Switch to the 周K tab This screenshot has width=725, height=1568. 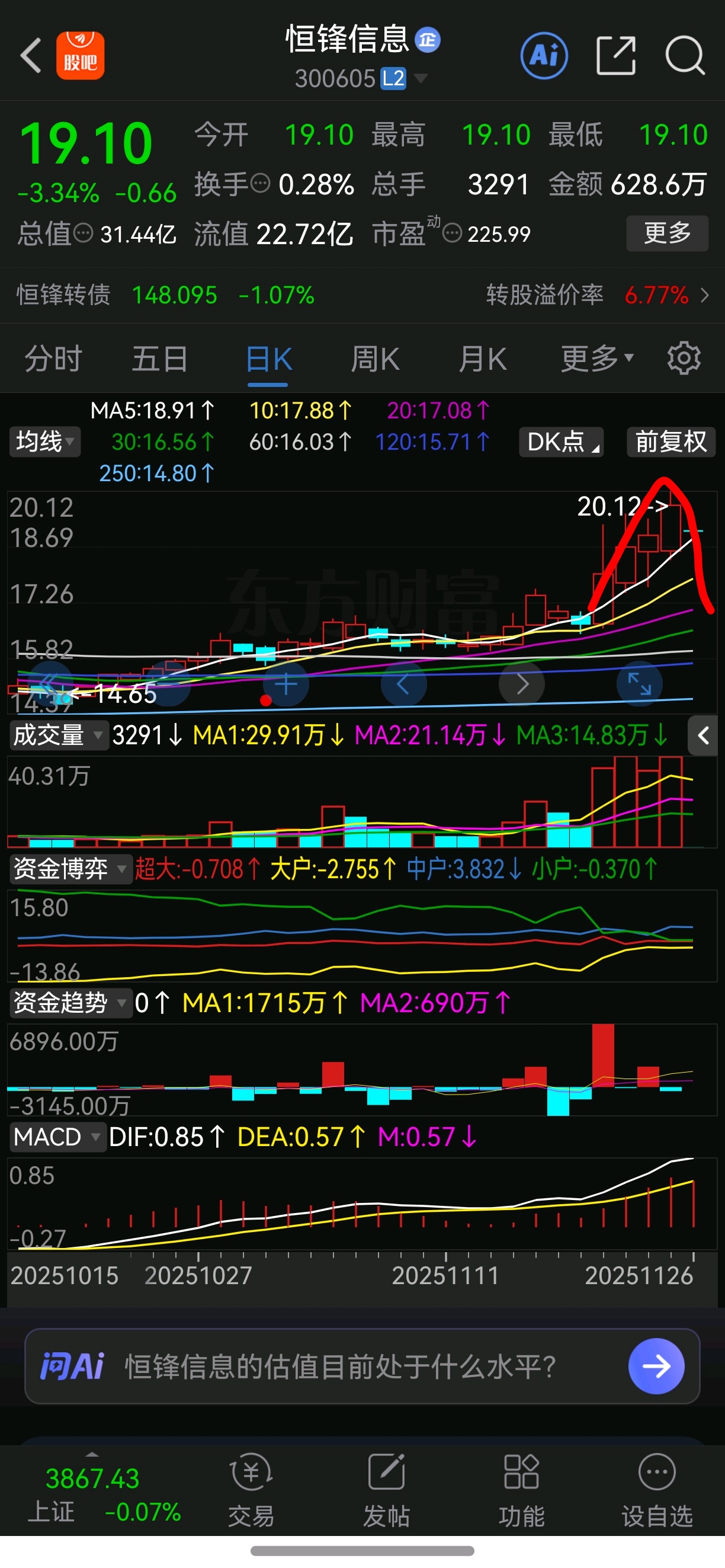point(376,359)
